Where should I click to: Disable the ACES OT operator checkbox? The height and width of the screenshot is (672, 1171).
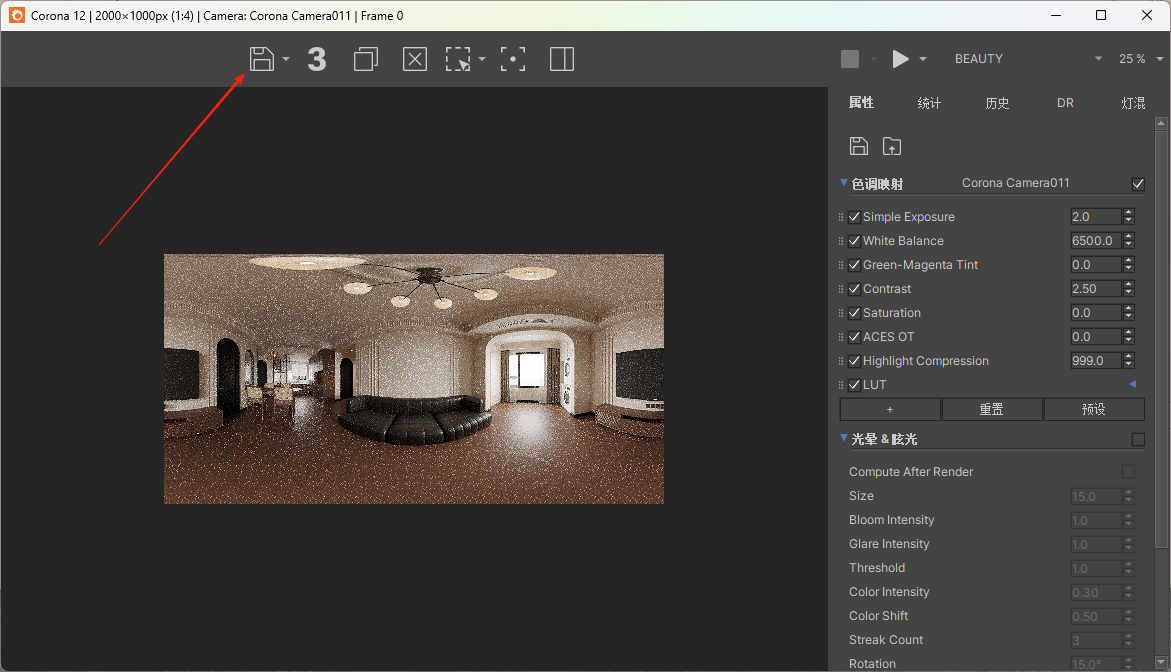[854, 337]
